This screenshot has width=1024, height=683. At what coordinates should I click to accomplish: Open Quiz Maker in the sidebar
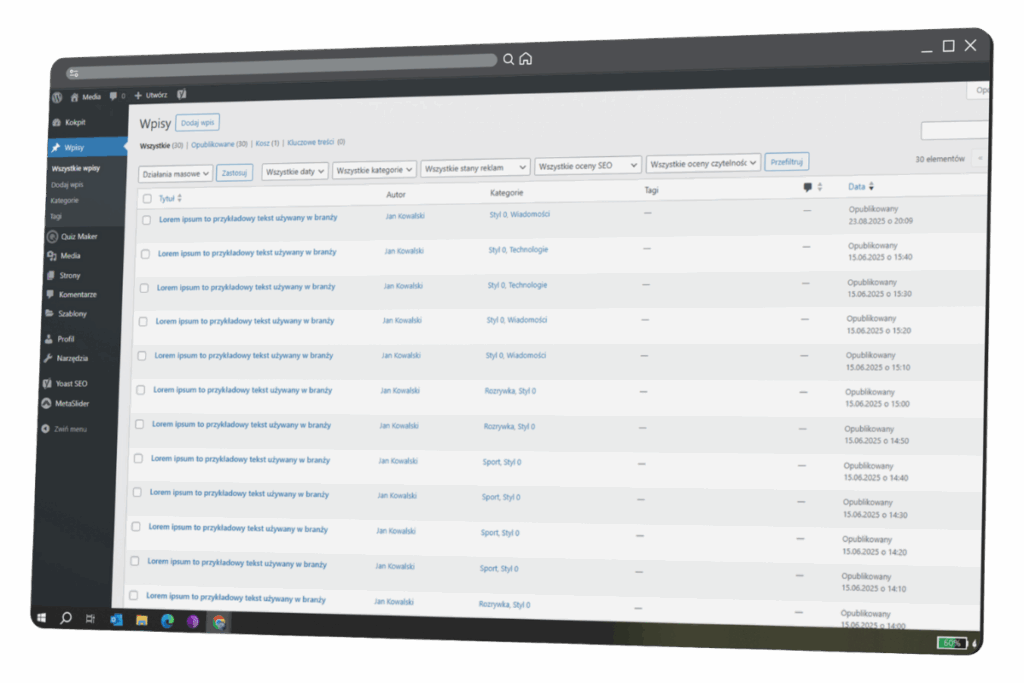79,237
